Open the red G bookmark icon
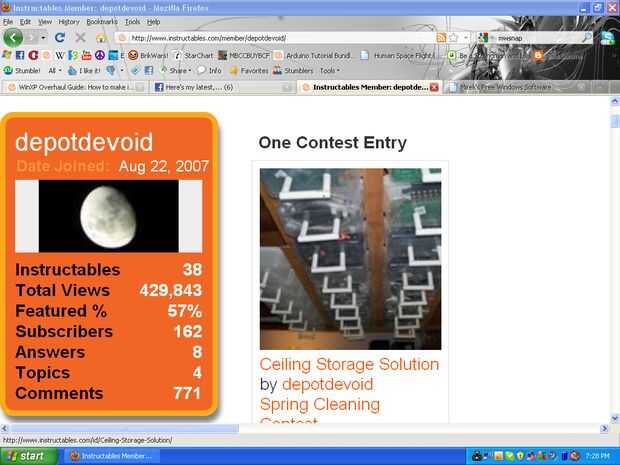Viewport: 620px width, 465px height. click(x=33, y=55)
